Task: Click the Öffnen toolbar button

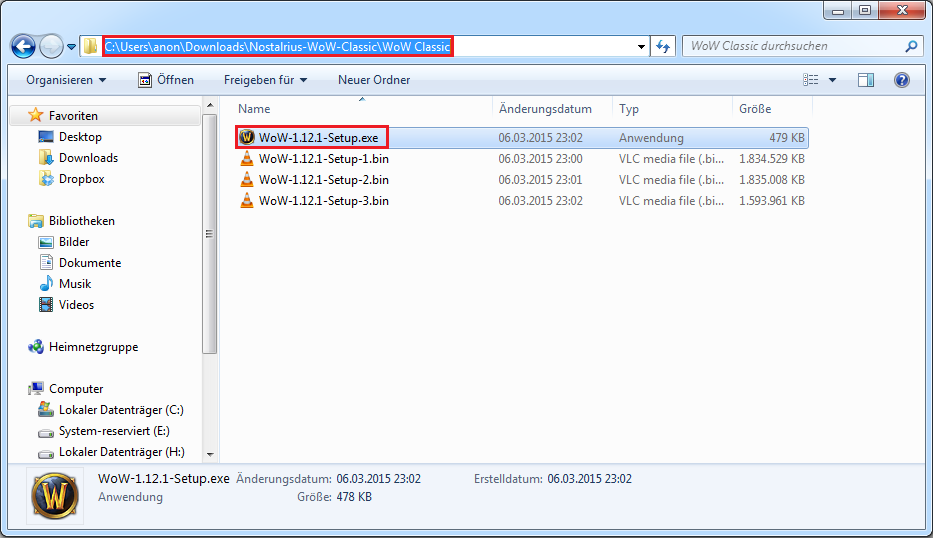Action: click(166, 80)
